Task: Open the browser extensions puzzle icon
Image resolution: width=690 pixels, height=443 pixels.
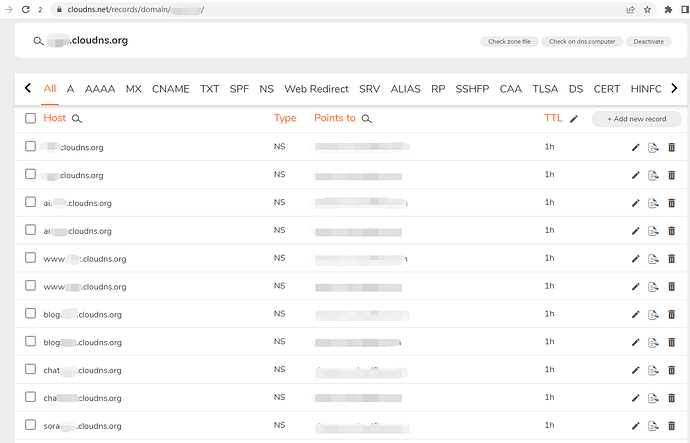Action: point(668,10)
